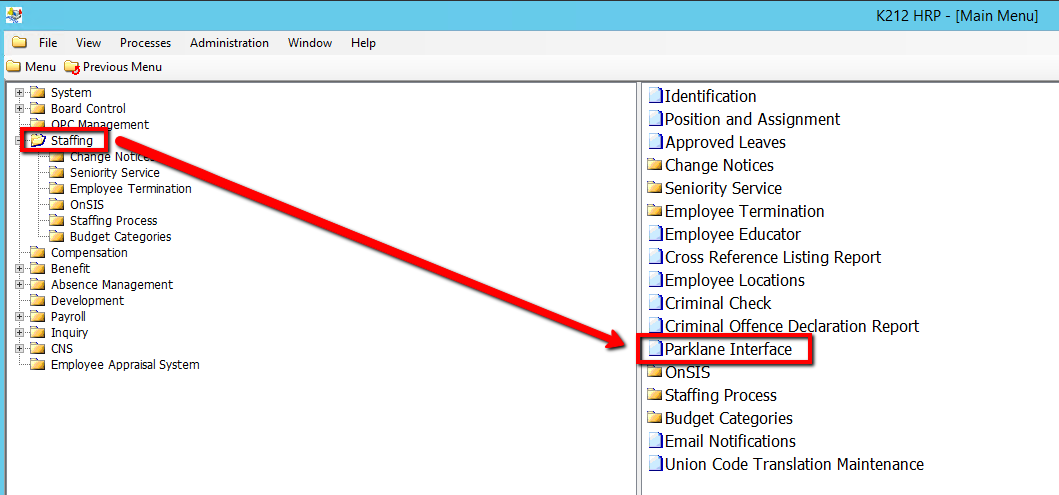Viewport: 1059px width, 495px height.
Task: Click the Change Notices folder icon in right pane
Action: click(656, 165)
